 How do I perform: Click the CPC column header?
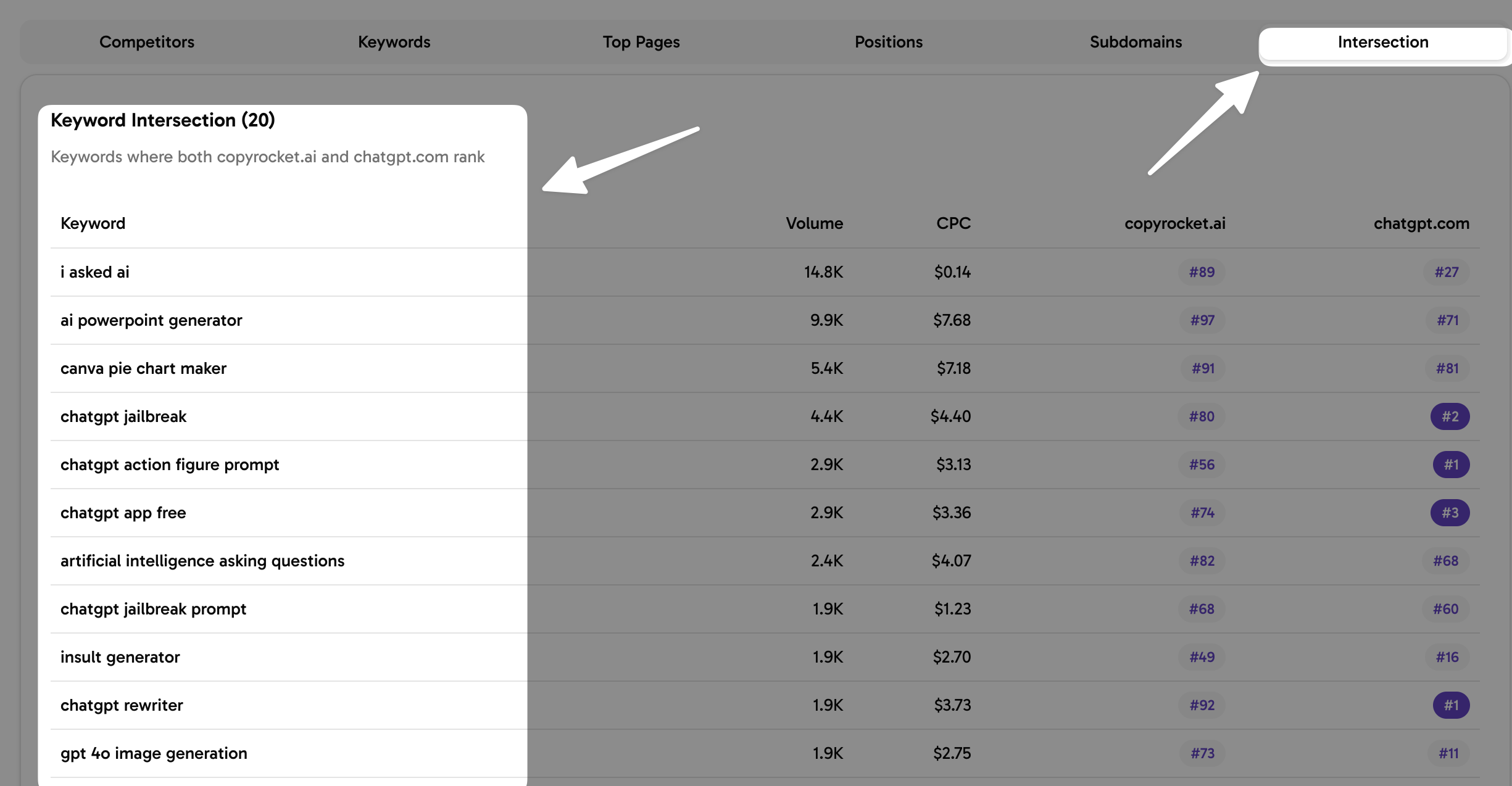click(953, 223)
